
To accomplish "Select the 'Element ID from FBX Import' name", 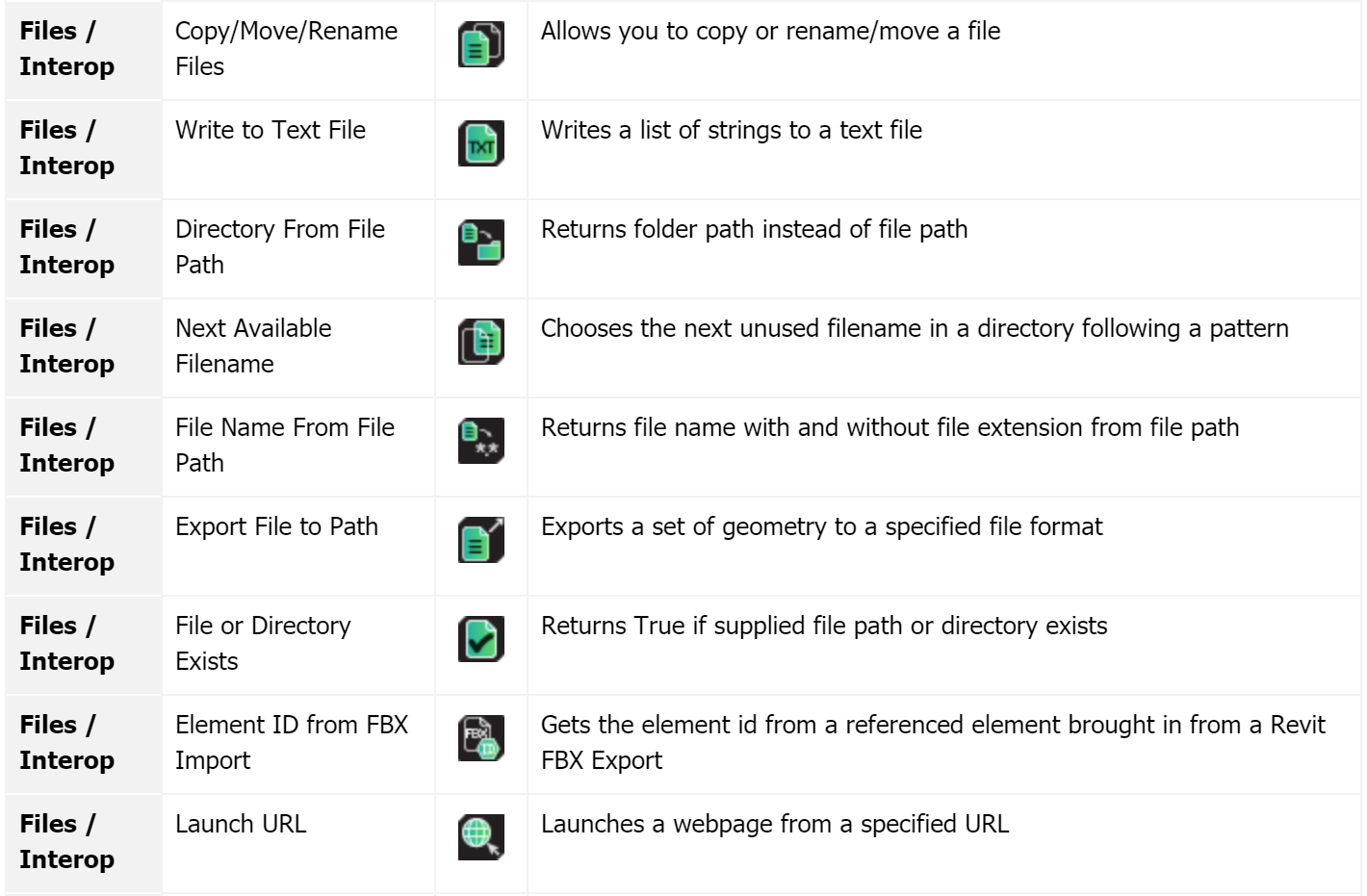I will 292,742.
